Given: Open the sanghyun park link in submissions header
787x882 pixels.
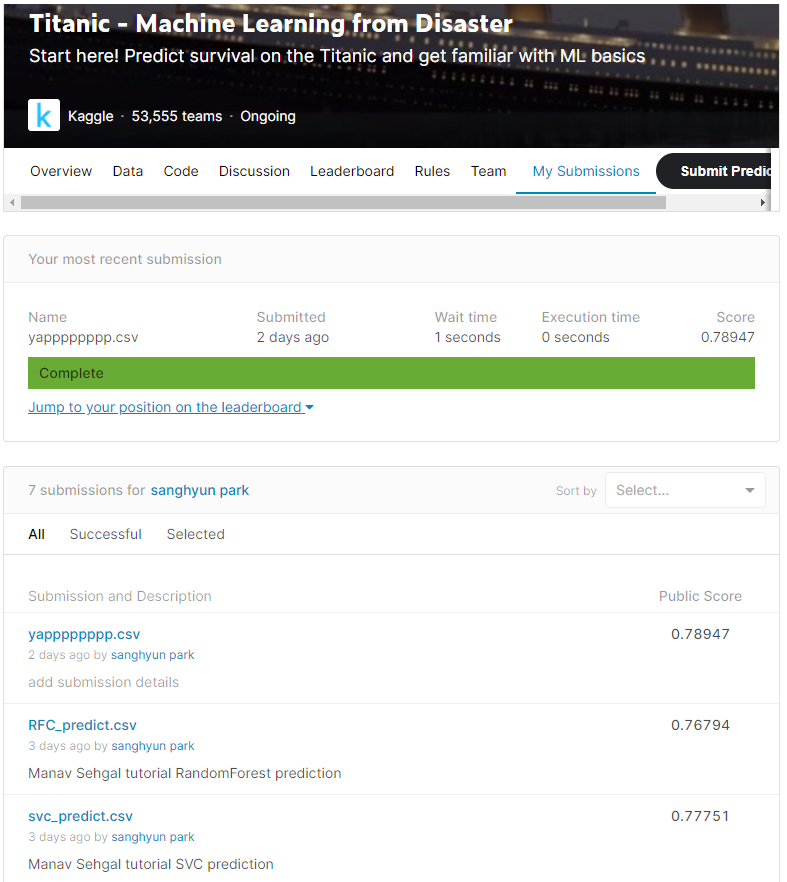Looking at the screenshot, I should (x=200, y=490).
